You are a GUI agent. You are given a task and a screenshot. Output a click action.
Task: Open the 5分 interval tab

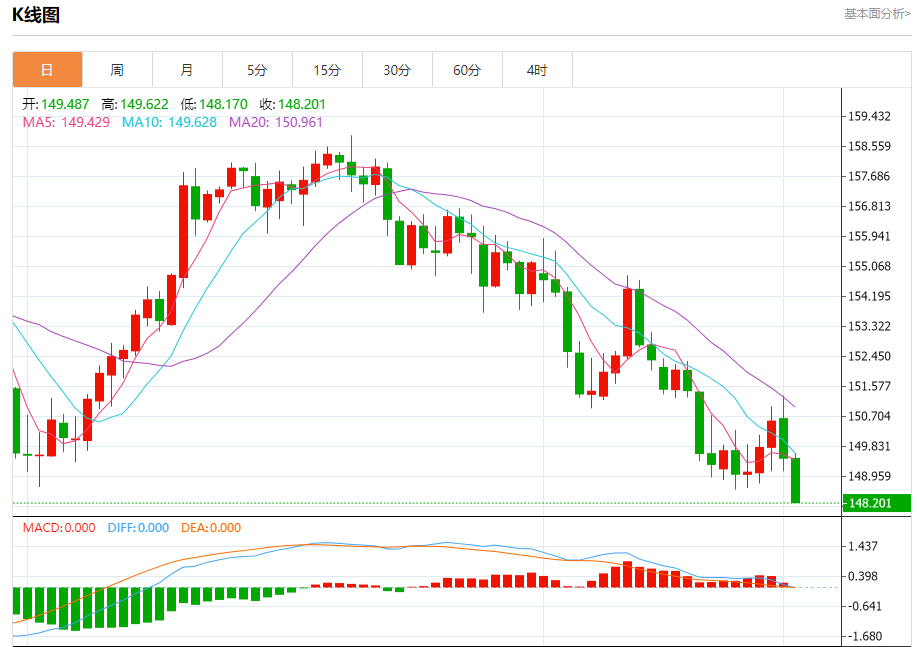(257, 70)
